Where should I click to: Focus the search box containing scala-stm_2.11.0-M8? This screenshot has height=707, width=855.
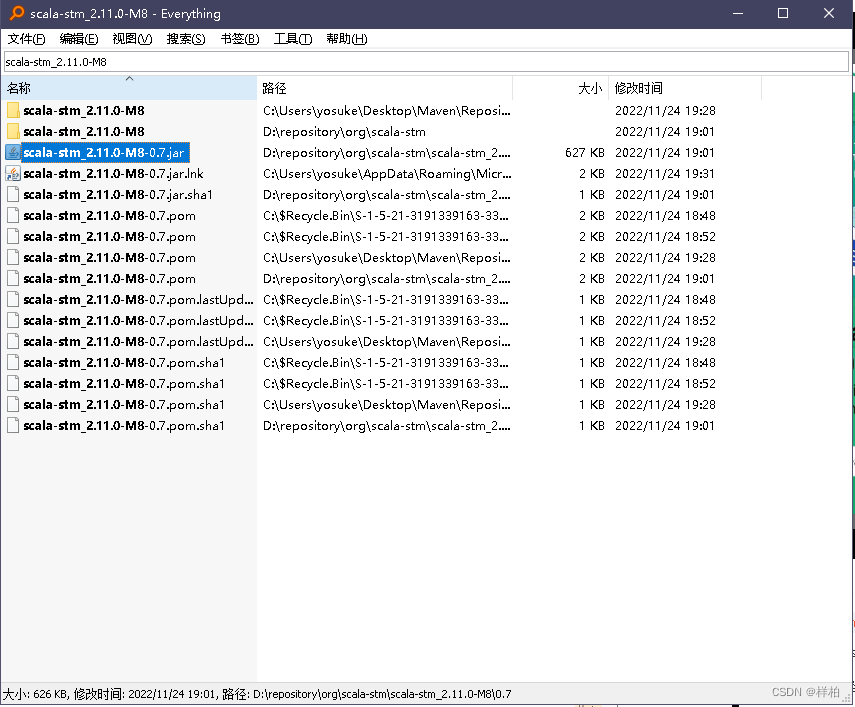(x=426, y=62)
